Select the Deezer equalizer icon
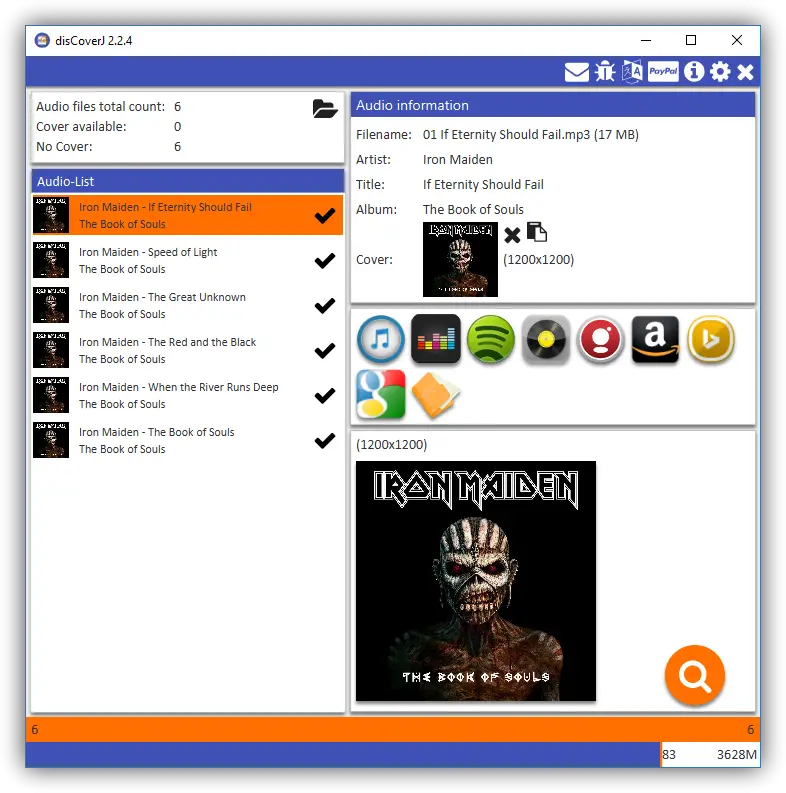This screenshot has height=793, width=786. point(435,339)
